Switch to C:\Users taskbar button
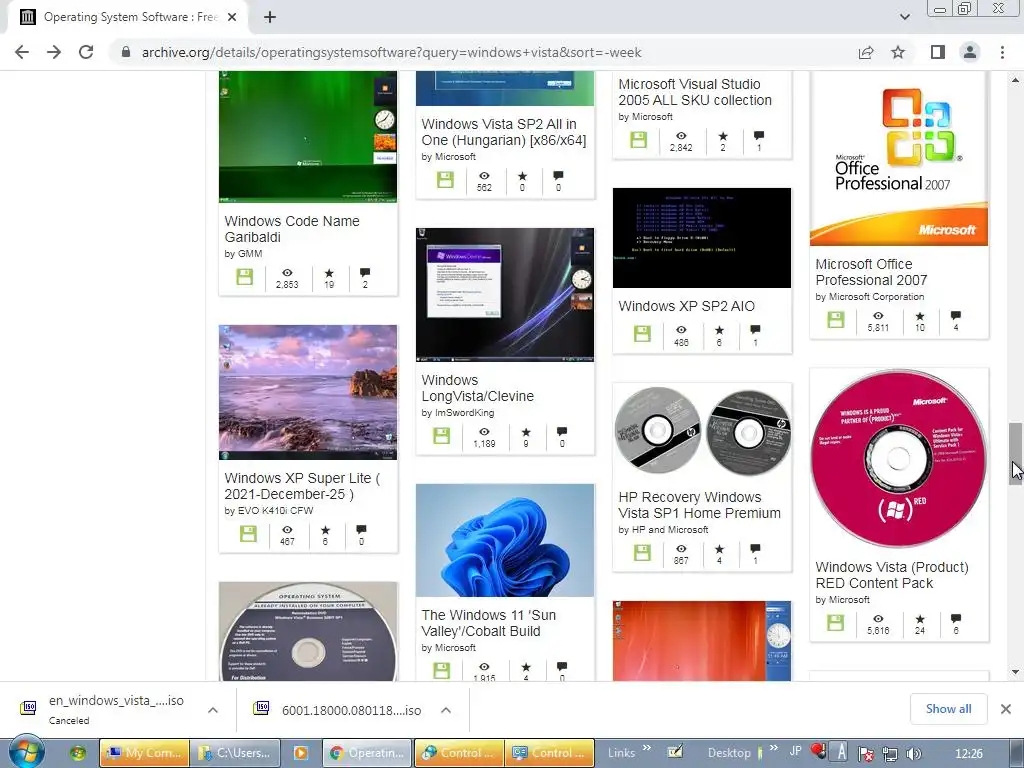Viewport: 1024px width, 768px height. tap(235, 753)
